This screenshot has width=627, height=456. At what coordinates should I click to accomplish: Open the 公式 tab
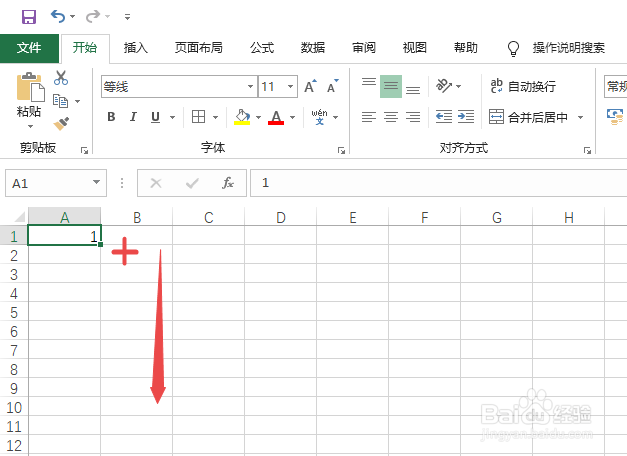pyautogui.click(x=262, y=48)
